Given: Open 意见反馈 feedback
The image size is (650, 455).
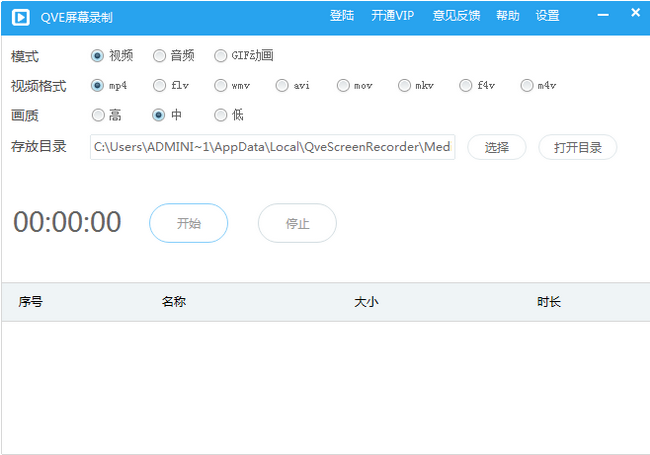Looking at the screenshot, I should click(x=456, y=16).
